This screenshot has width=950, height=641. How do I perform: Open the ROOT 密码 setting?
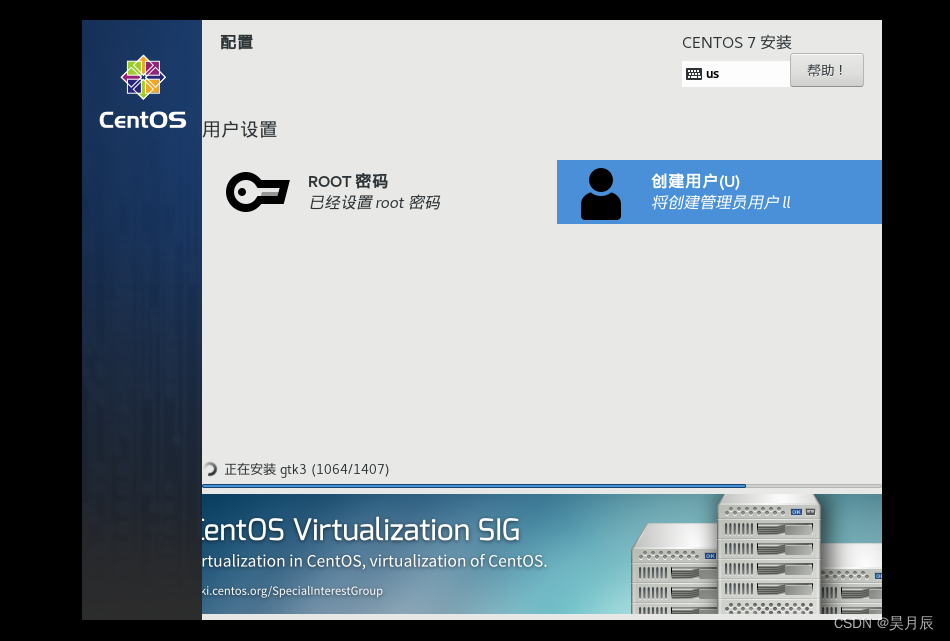pyautogui.click(x=333, y=191)
